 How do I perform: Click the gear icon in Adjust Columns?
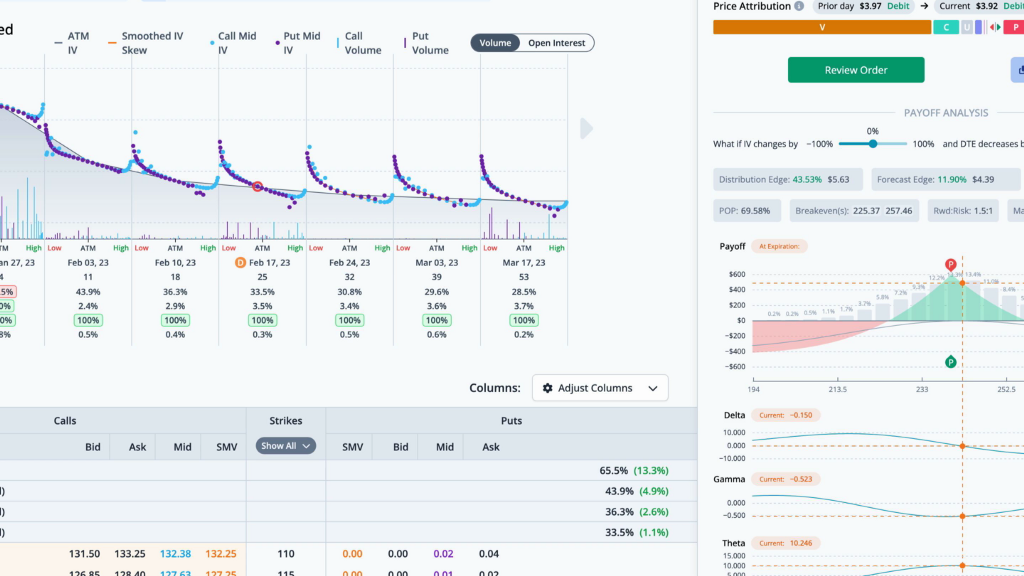pyautogui.click(x=547, y=388)
